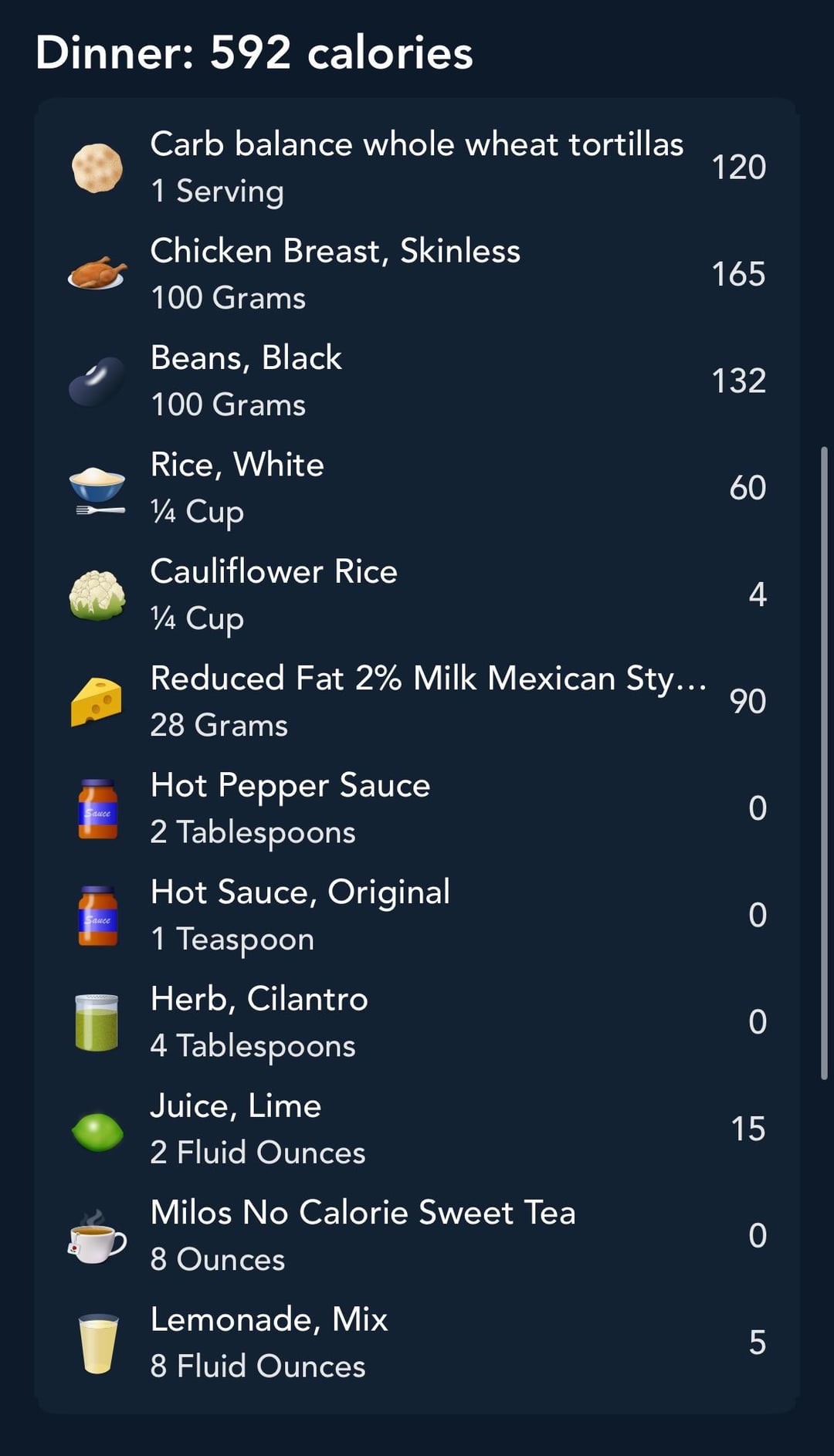Click the Dinner: 592 calories header
The image size is (834, 1456).
click(x=254, y=53)
